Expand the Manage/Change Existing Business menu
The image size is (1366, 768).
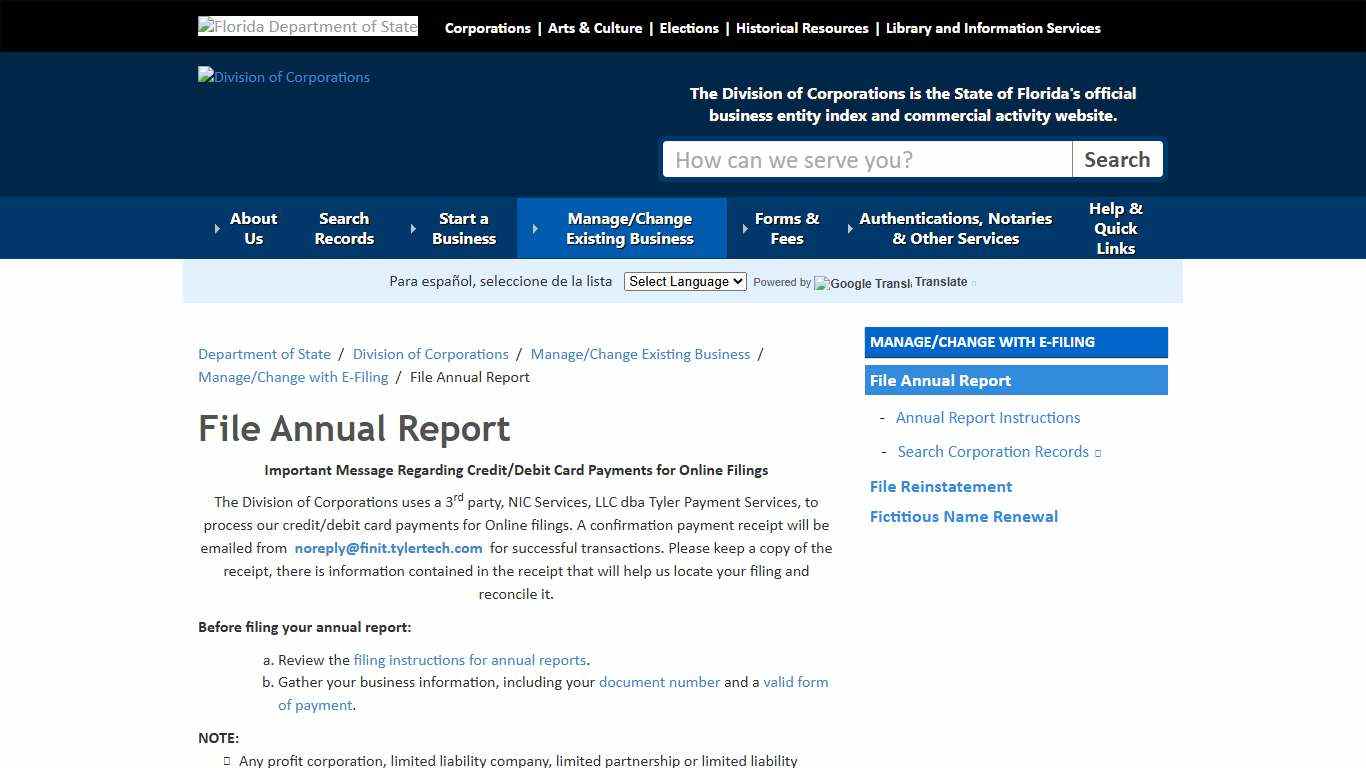tap(630, 228)
